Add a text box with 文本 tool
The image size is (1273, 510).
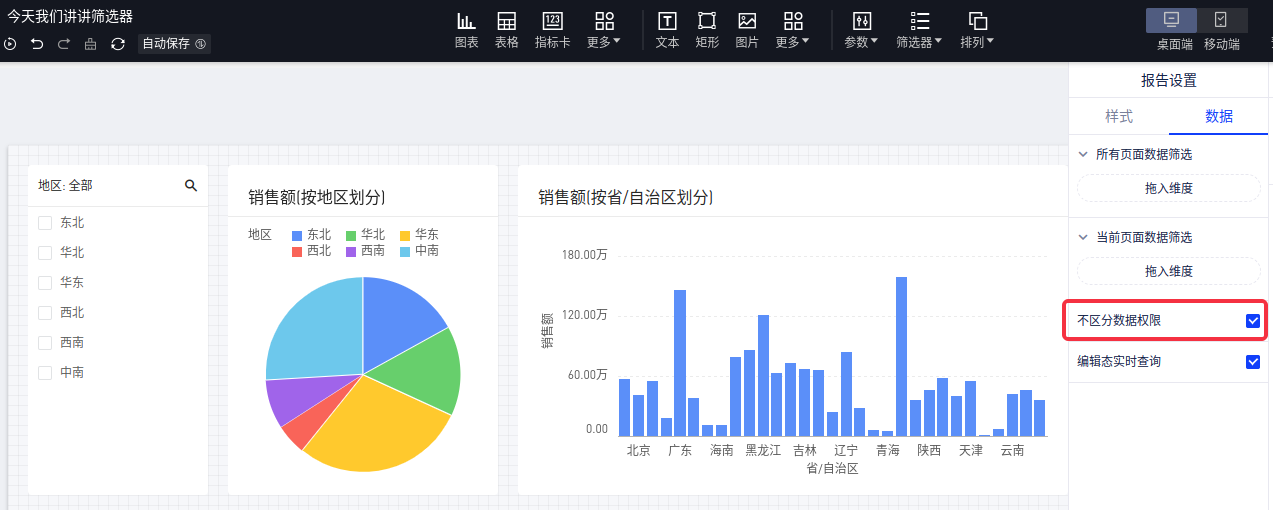[667, 30]
